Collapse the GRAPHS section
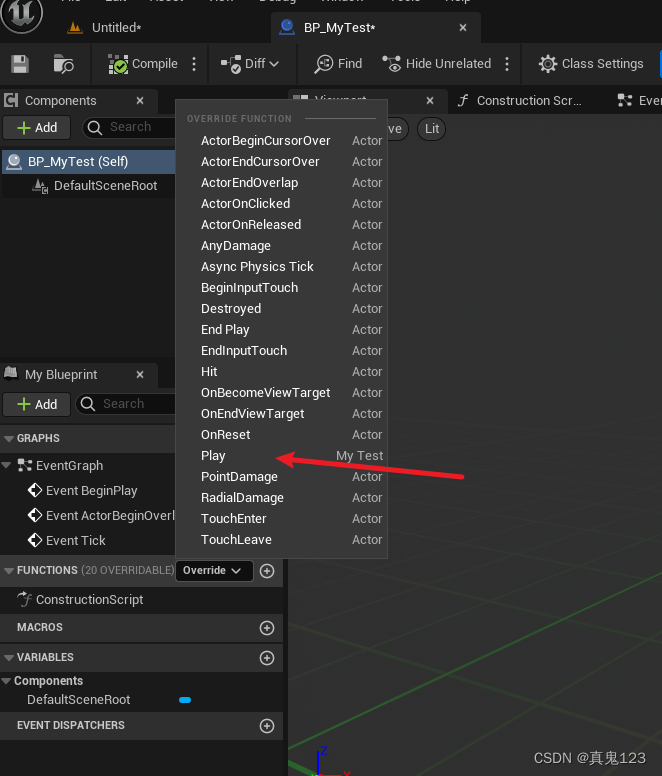This screenshot has height=776, width=662. [9, 439]
